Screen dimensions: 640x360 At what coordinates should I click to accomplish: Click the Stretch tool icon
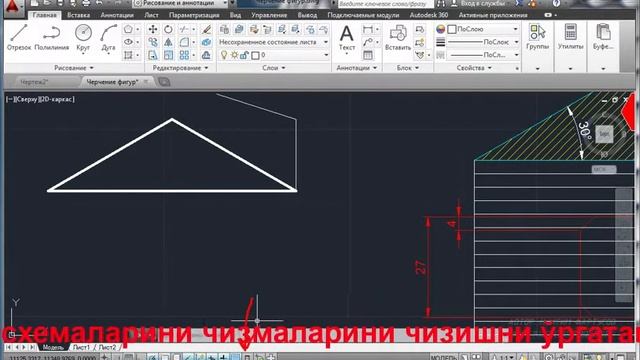tap(153, 55)
